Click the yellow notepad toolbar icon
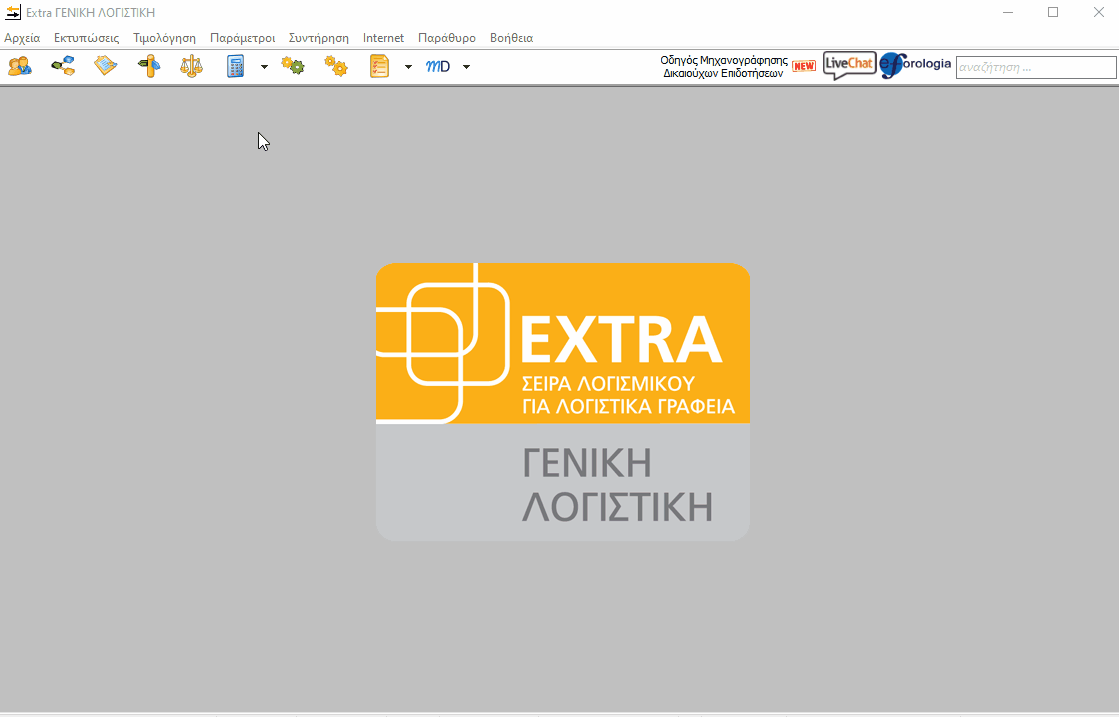Viewport: 1119px width, 717px height. point(106,67)
